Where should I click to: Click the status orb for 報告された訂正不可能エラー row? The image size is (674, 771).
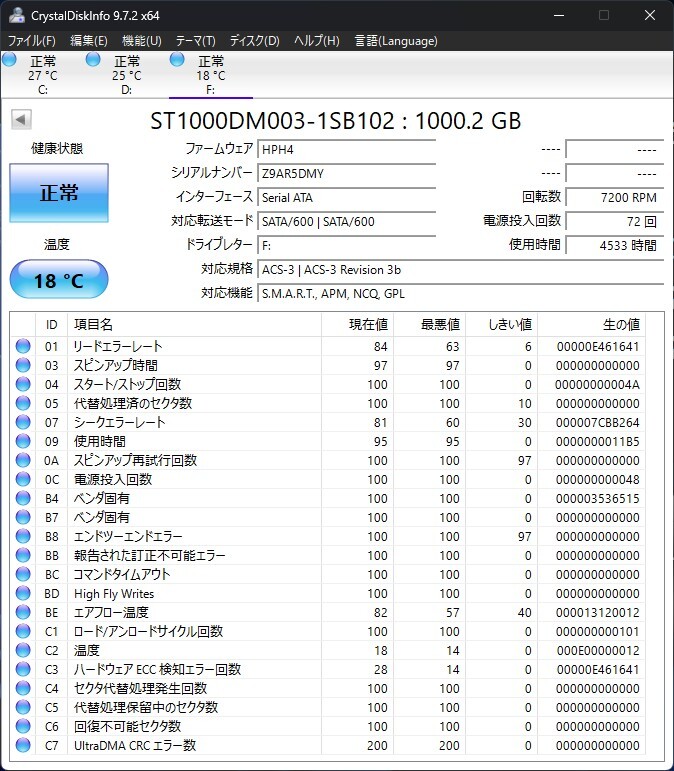23,555
